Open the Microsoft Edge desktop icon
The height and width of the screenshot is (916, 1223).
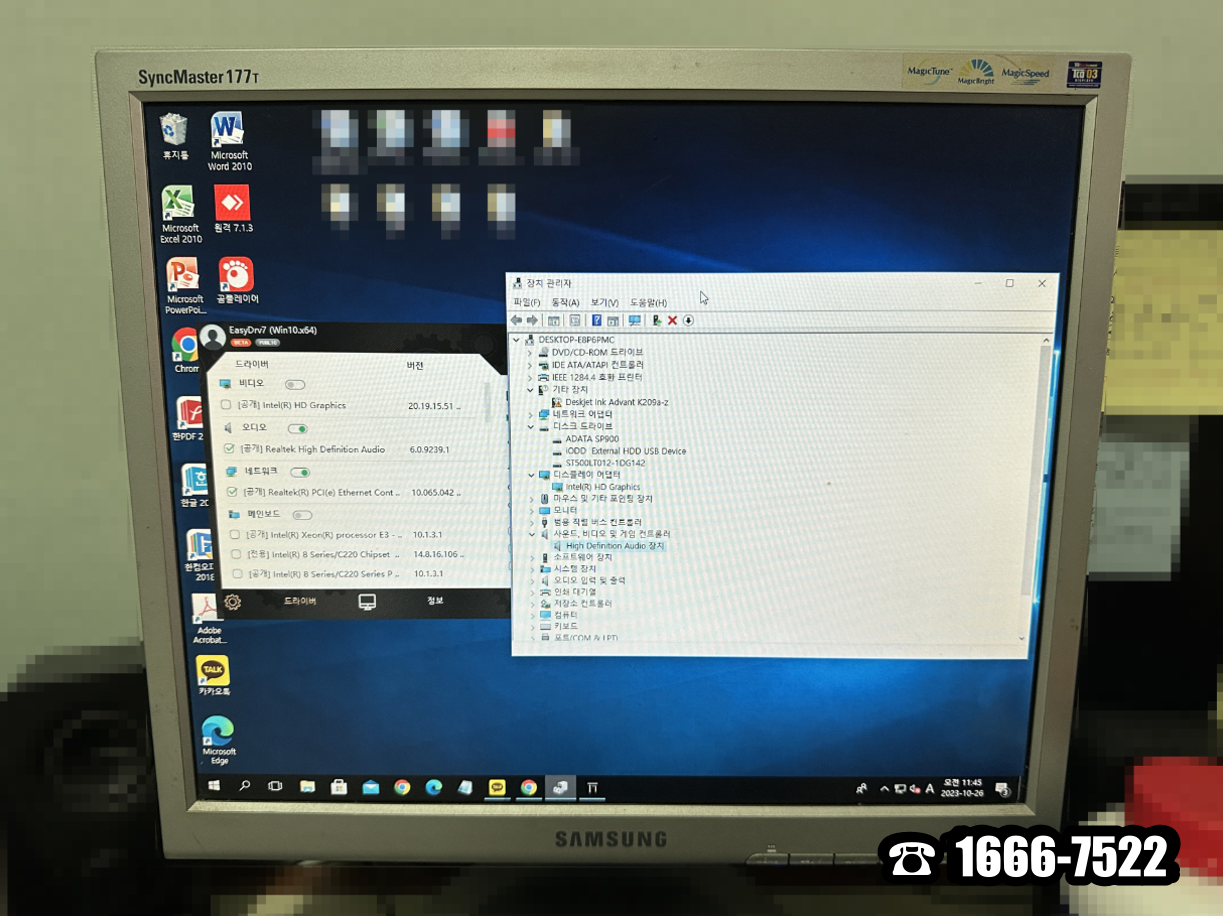(218, 740)
